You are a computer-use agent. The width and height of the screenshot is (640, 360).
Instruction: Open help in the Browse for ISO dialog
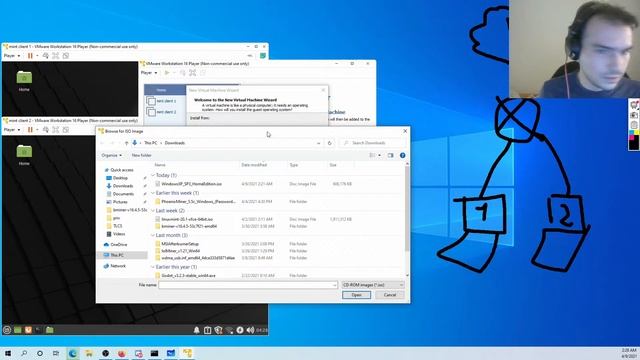(x=402, y=155)
